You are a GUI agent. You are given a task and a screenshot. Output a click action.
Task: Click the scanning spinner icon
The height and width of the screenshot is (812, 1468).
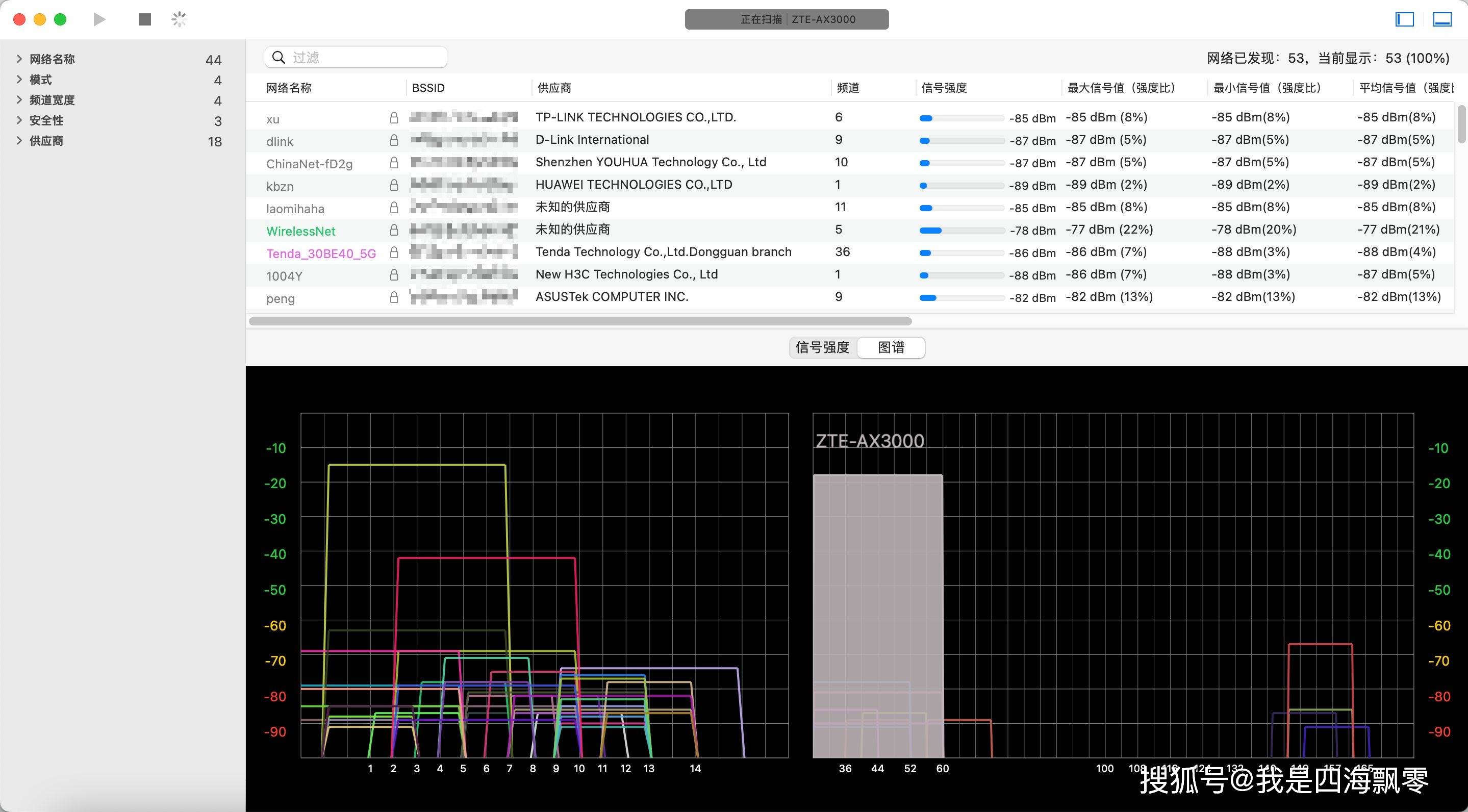tap(179, 19)
